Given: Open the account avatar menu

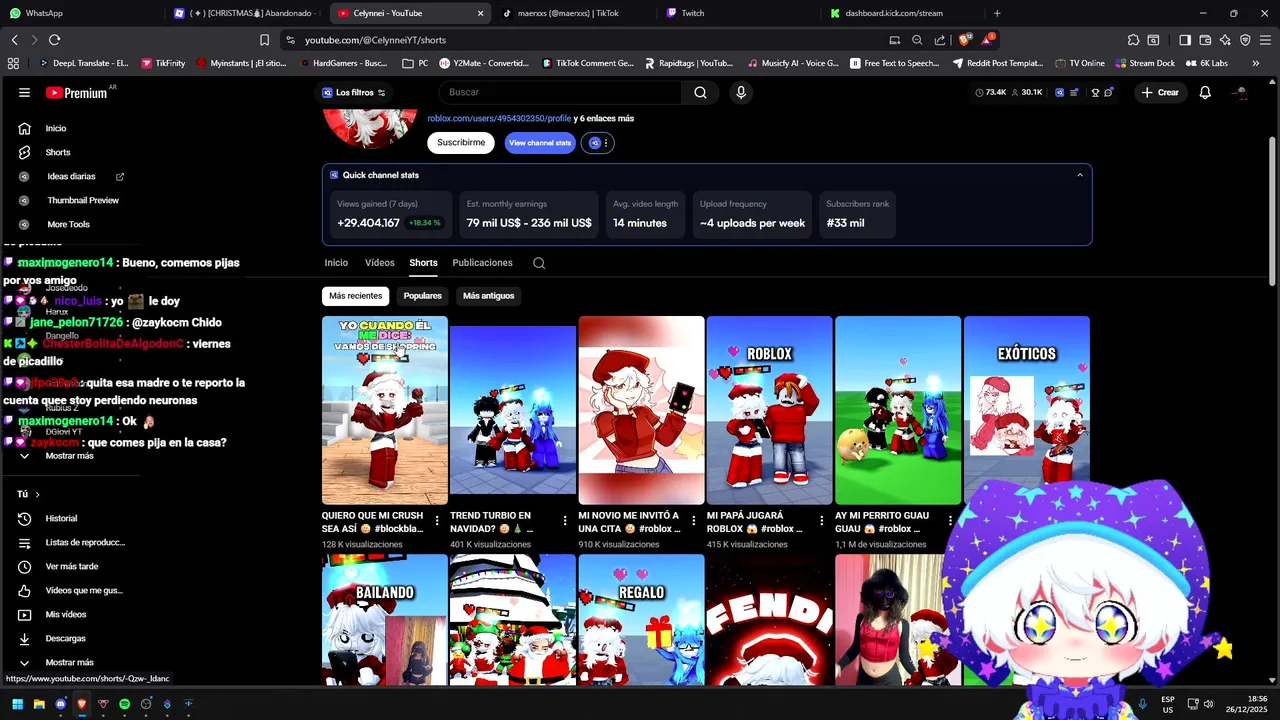Looking at the screenshot, I should pos(1240,92).
